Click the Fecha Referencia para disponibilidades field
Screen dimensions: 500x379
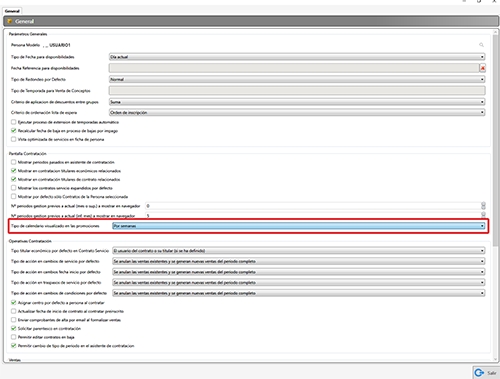point(294,68)
